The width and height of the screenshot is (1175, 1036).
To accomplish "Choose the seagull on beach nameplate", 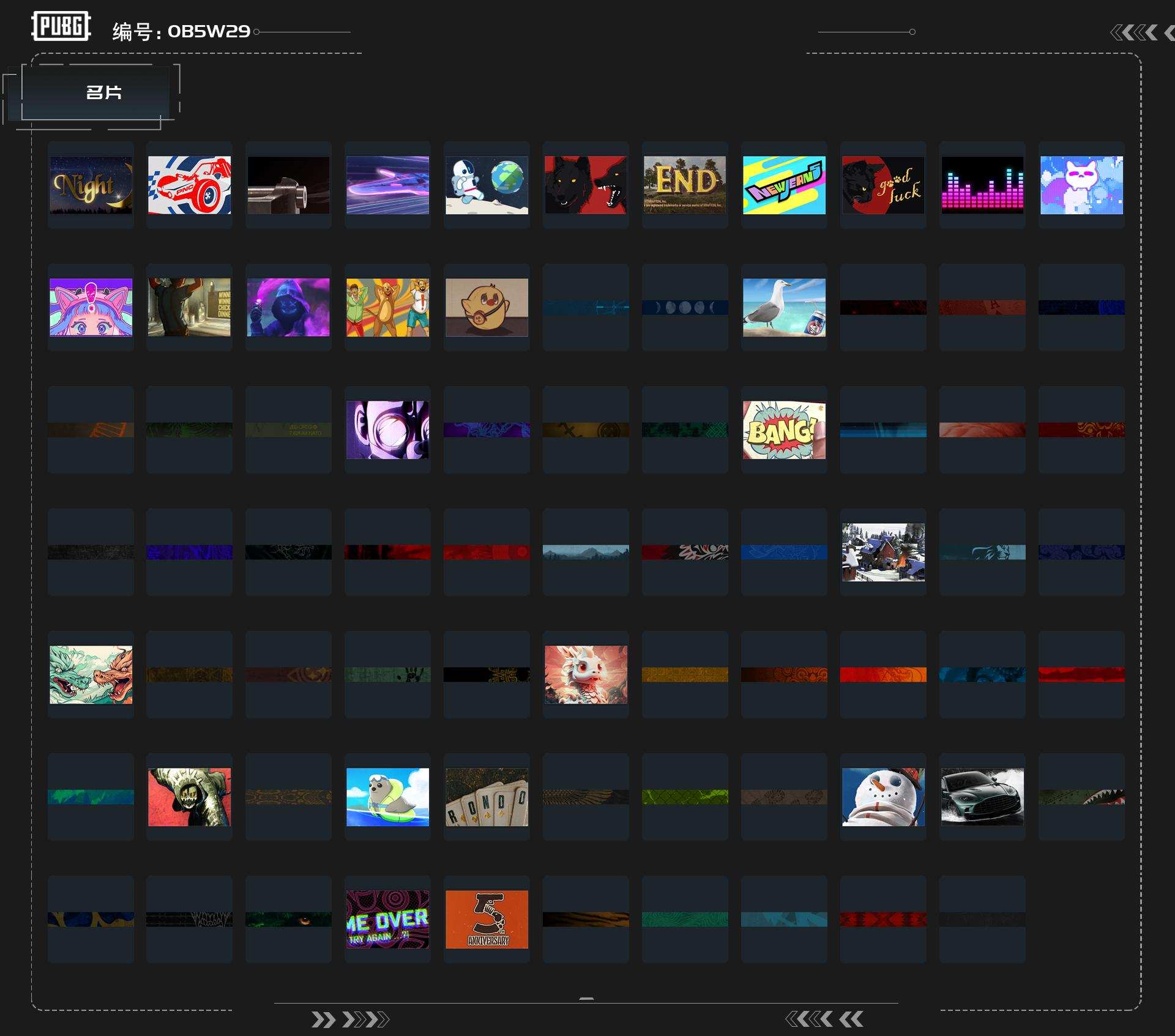I will [784, 307].
